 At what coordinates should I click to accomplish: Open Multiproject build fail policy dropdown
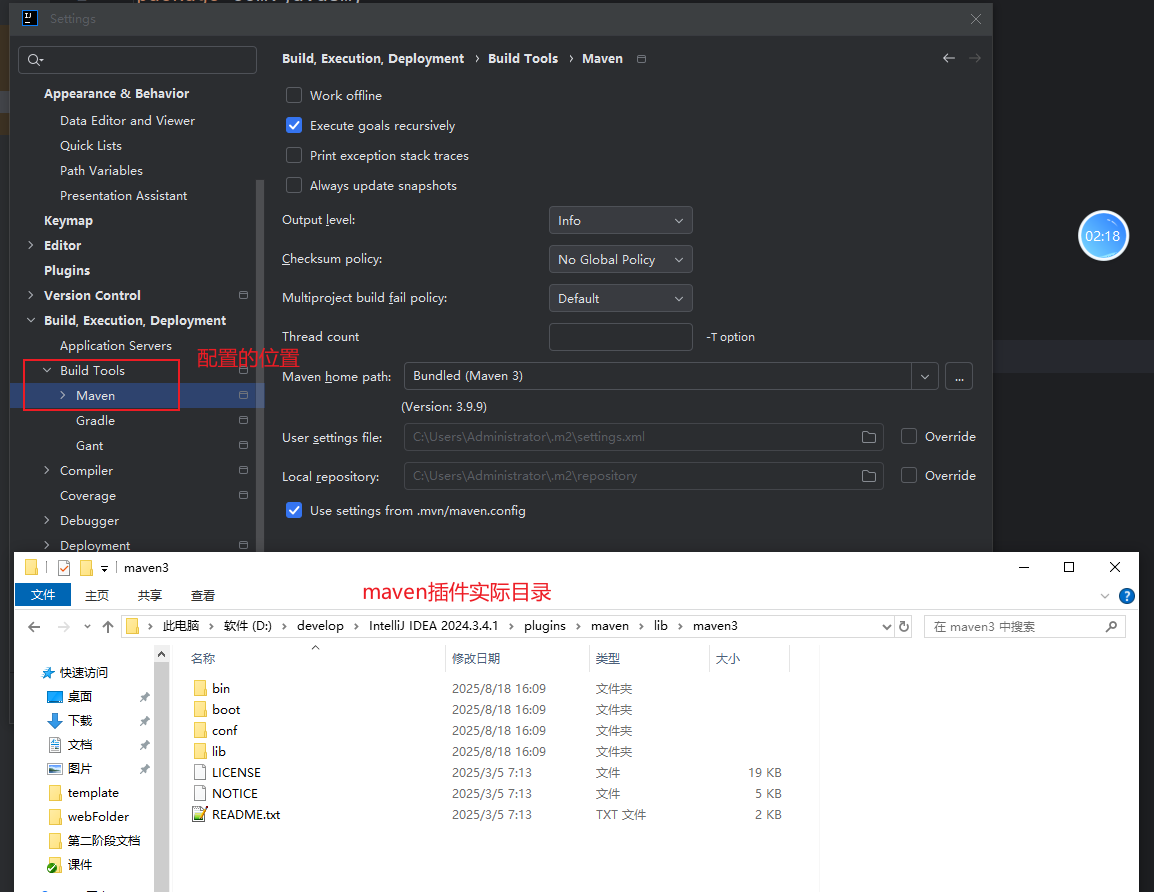pyautogui.click(x=620, y=298)
